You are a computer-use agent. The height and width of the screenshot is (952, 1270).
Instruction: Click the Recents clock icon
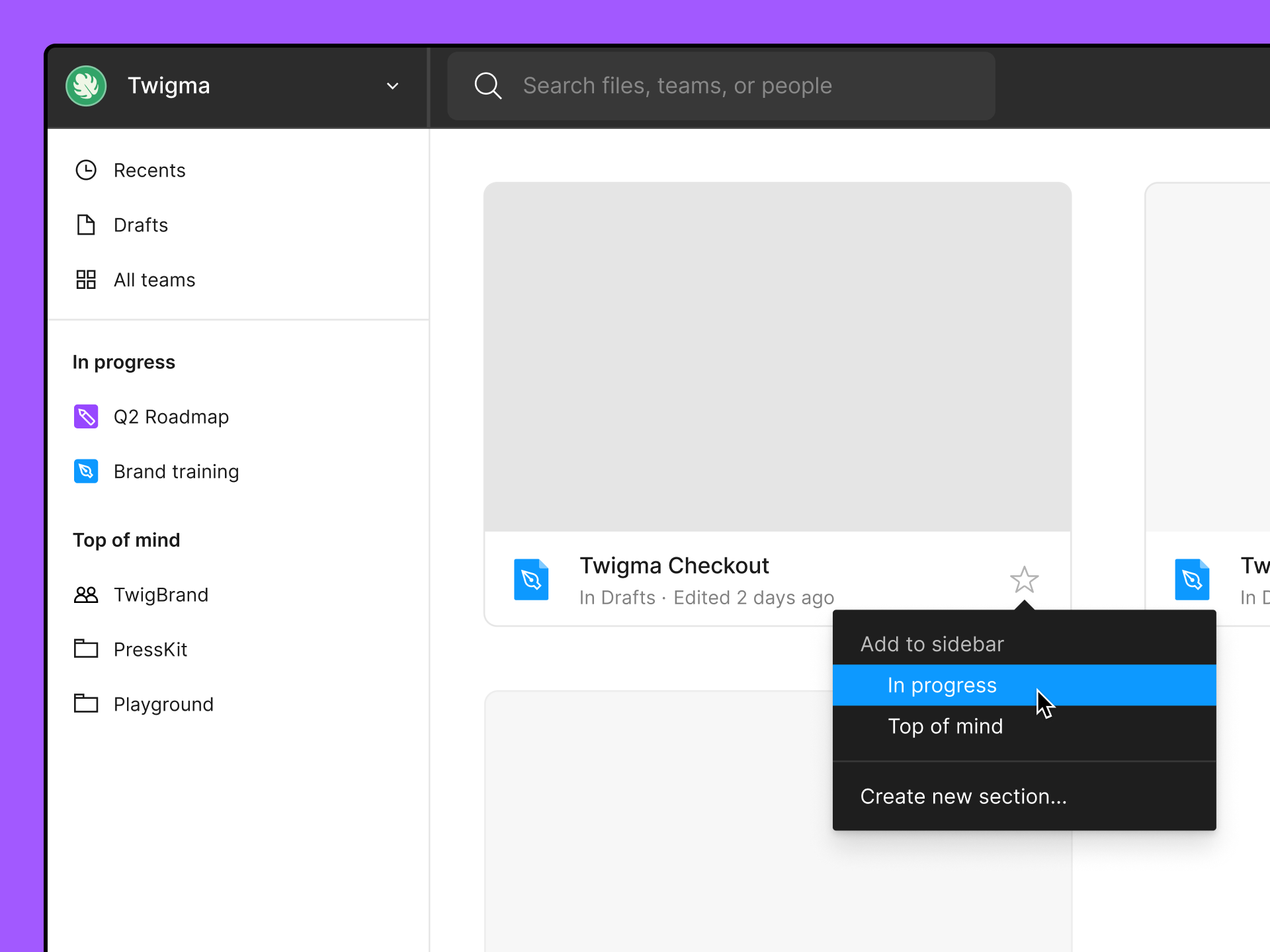[86, 171]
